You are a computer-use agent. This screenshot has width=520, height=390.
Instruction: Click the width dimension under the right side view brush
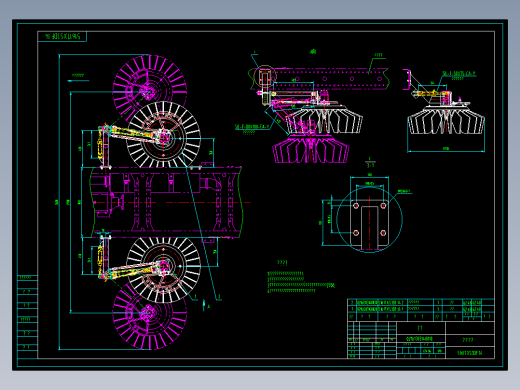[446, 149]
